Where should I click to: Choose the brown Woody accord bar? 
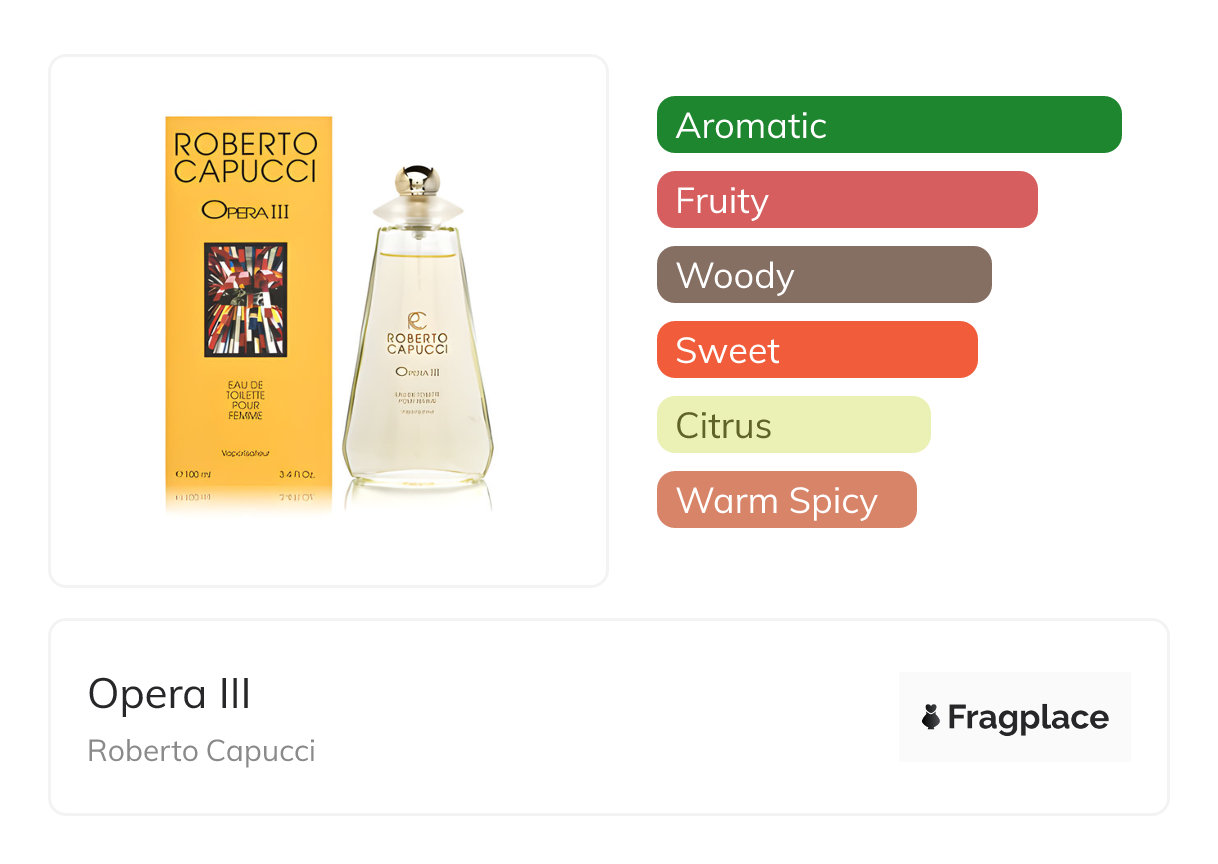824,275
